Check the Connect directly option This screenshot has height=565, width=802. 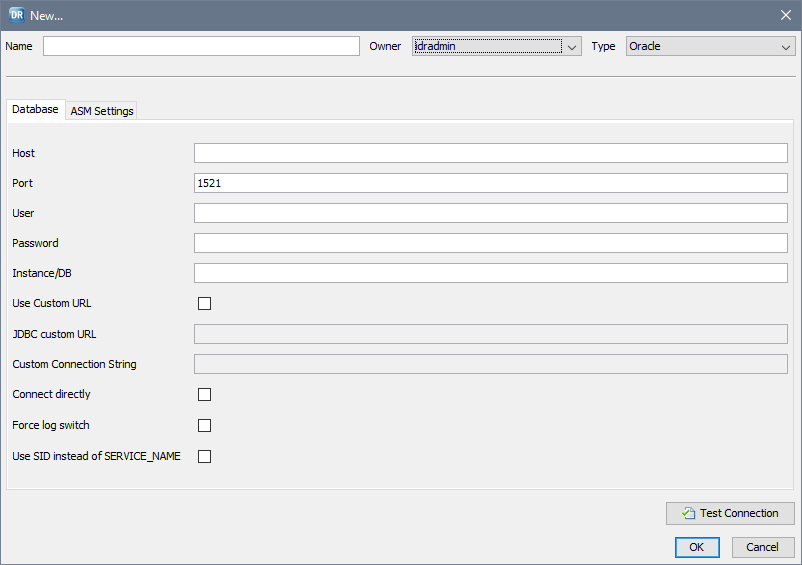205,395
